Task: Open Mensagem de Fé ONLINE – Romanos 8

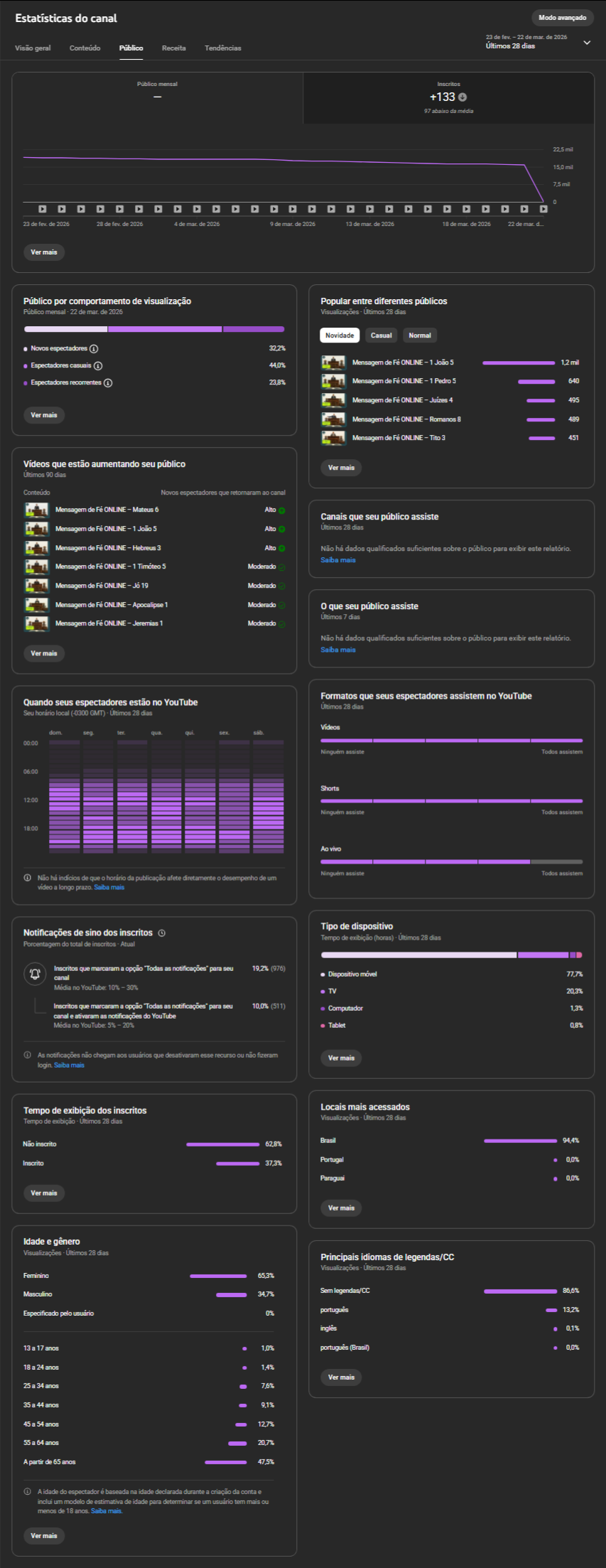Action: point(406,419)
